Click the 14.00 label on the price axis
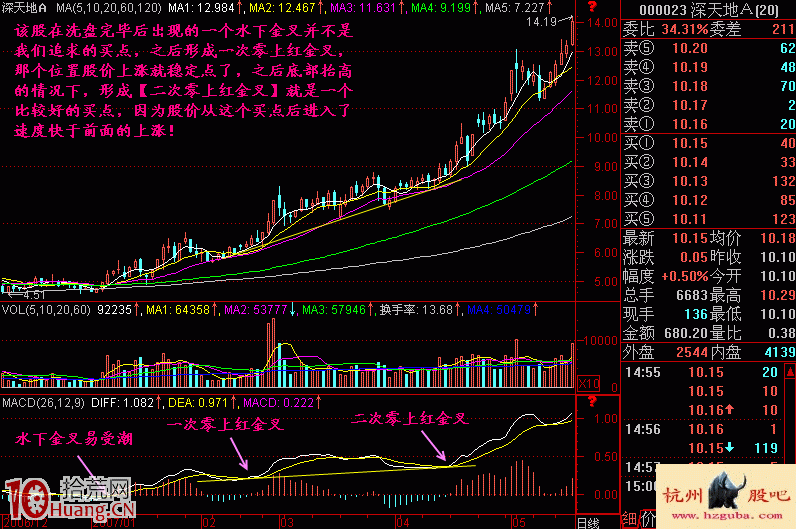 [602, 23]
